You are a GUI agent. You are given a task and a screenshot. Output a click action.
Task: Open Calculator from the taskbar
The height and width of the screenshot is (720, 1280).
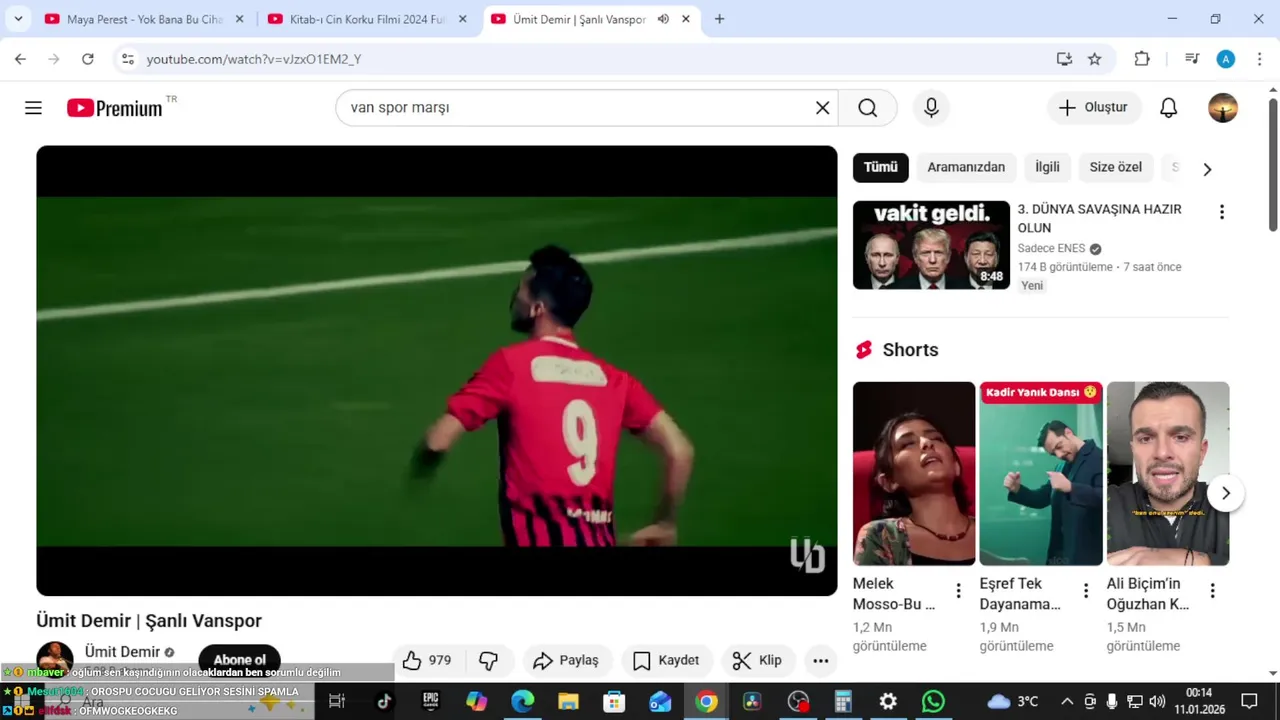(x=843, y=701)
